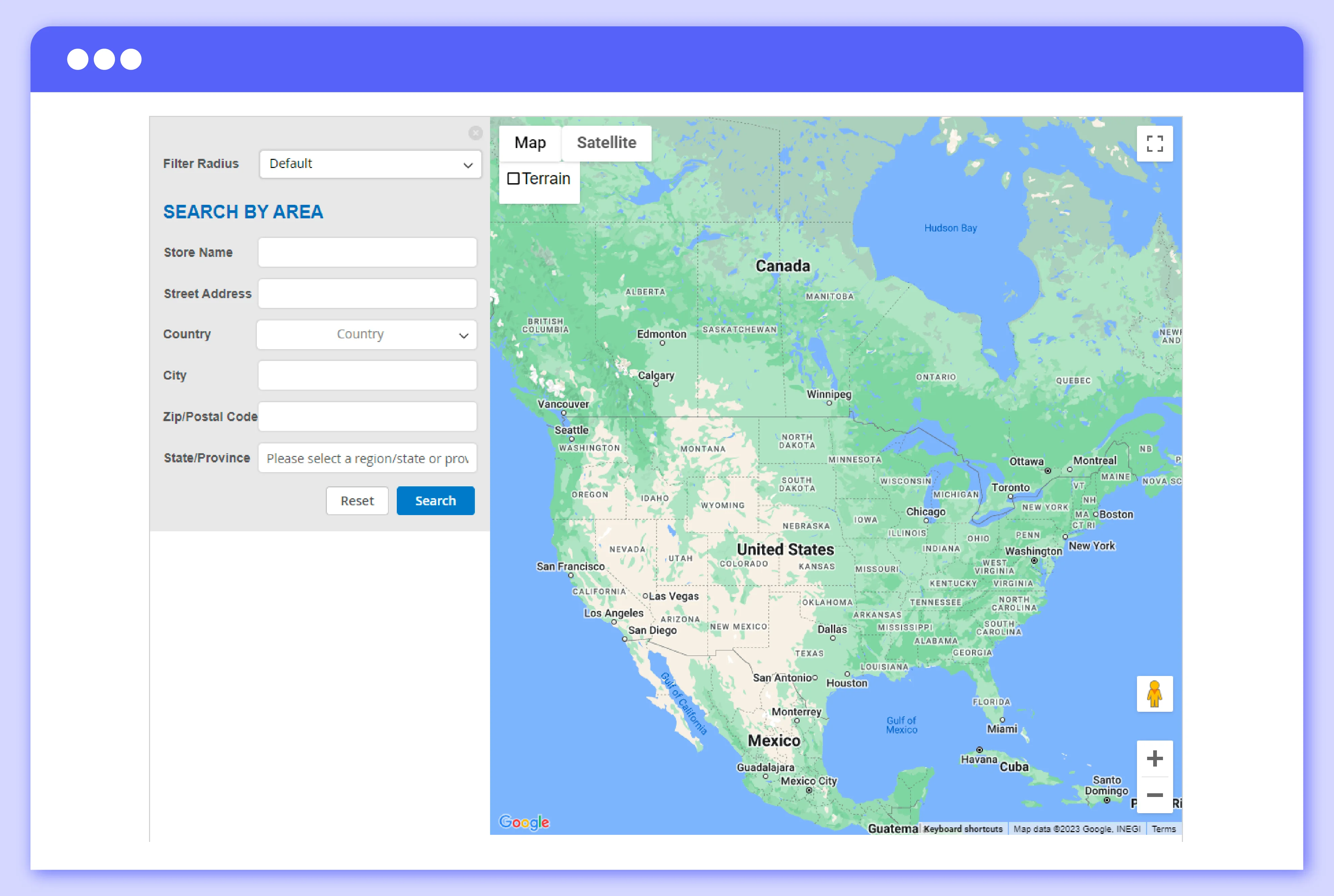Close the search panel with X icon
Image resolution: width=1334 pixels, height=896 pixels.
[475, 133]
